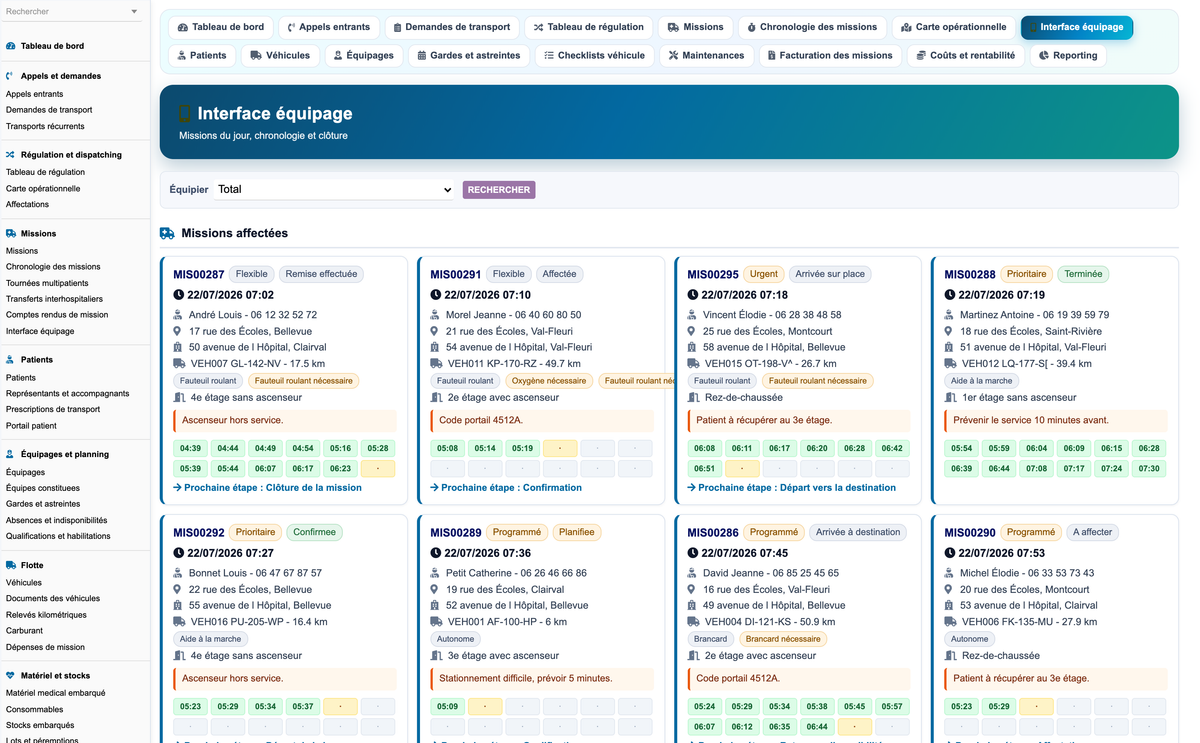The height and width of the screenshot is (743, 1200).
Task: Switch to Tableau de régulation tab
Action: (x=589, y=27)
